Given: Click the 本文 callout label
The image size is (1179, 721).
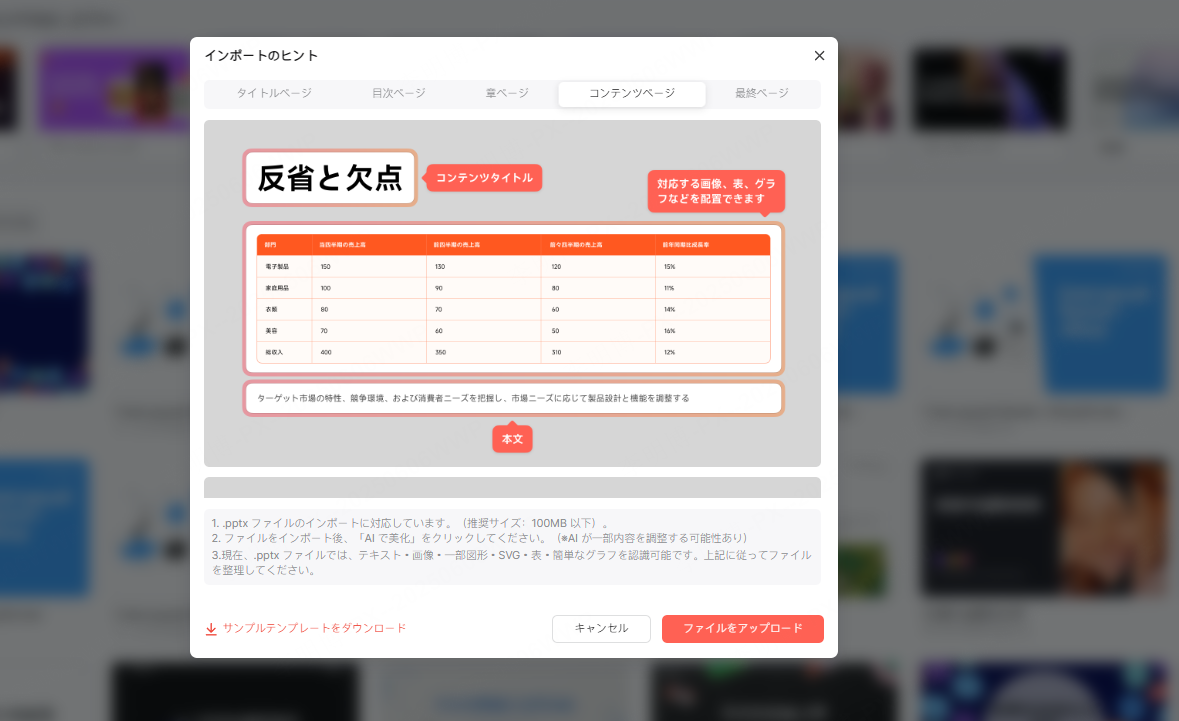Looking at the screenshot, I should point(512,438).
